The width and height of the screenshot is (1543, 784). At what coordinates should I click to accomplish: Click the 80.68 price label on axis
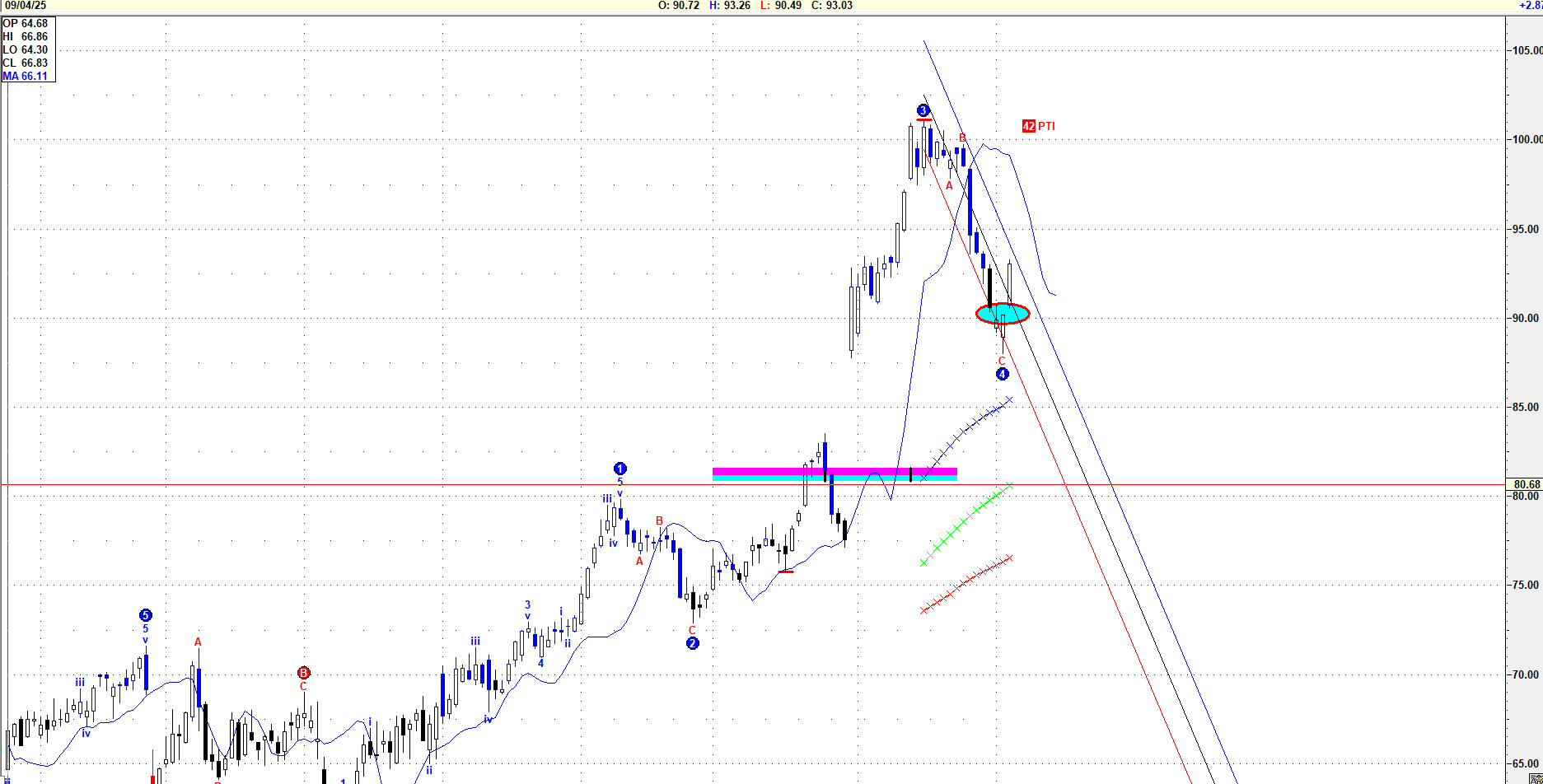[1526, 484]
